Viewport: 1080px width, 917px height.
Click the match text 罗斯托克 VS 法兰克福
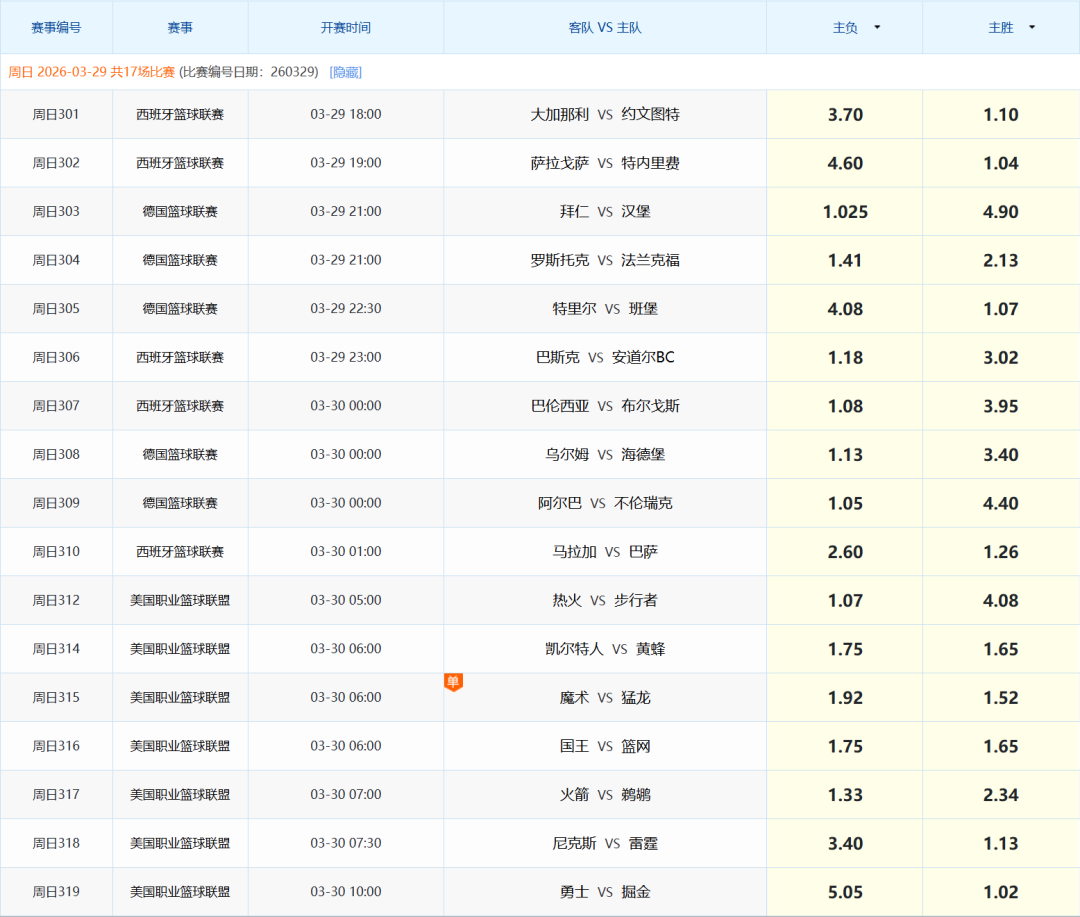pyautogui.click(x=605, y=260)
